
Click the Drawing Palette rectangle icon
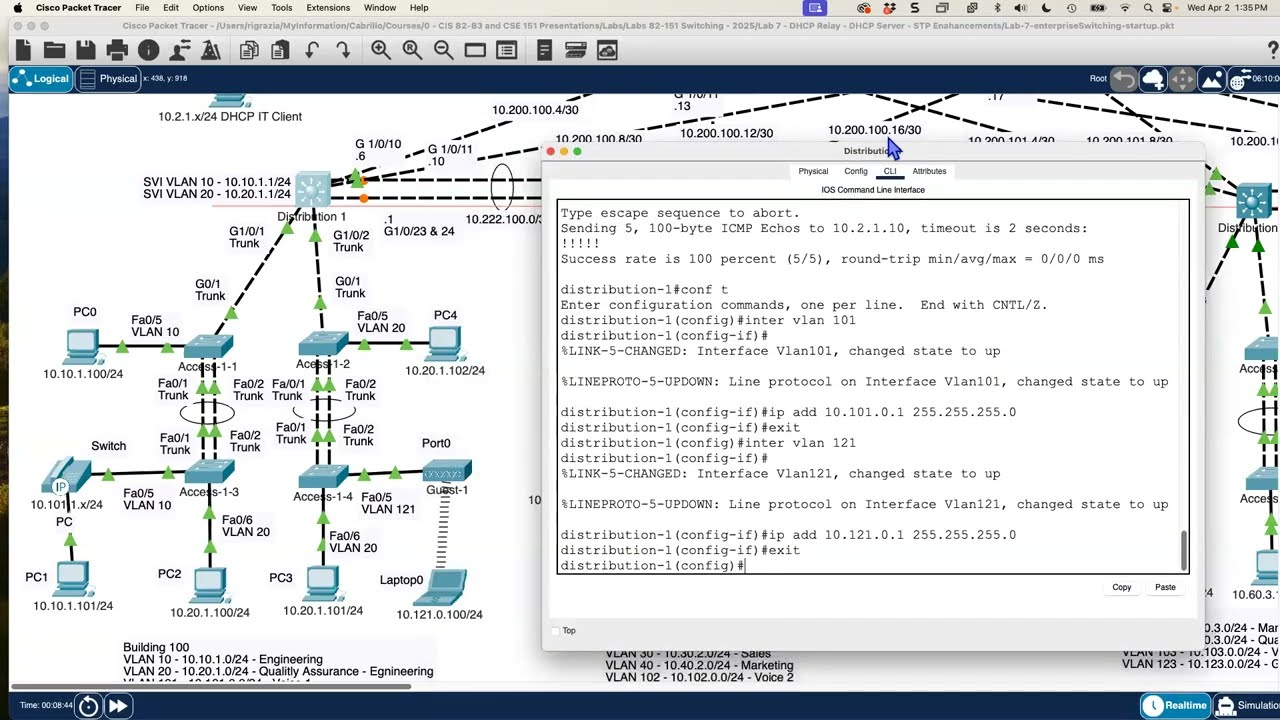[x=475, y=49]
